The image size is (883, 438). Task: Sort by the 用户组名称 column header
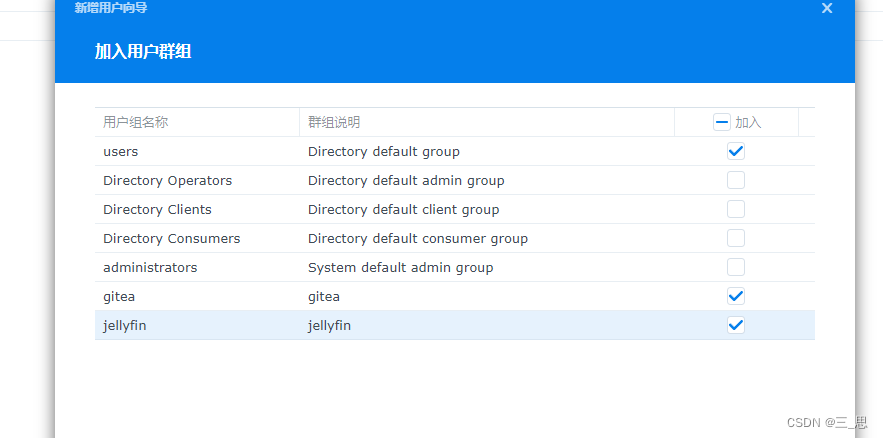[136, 122]
